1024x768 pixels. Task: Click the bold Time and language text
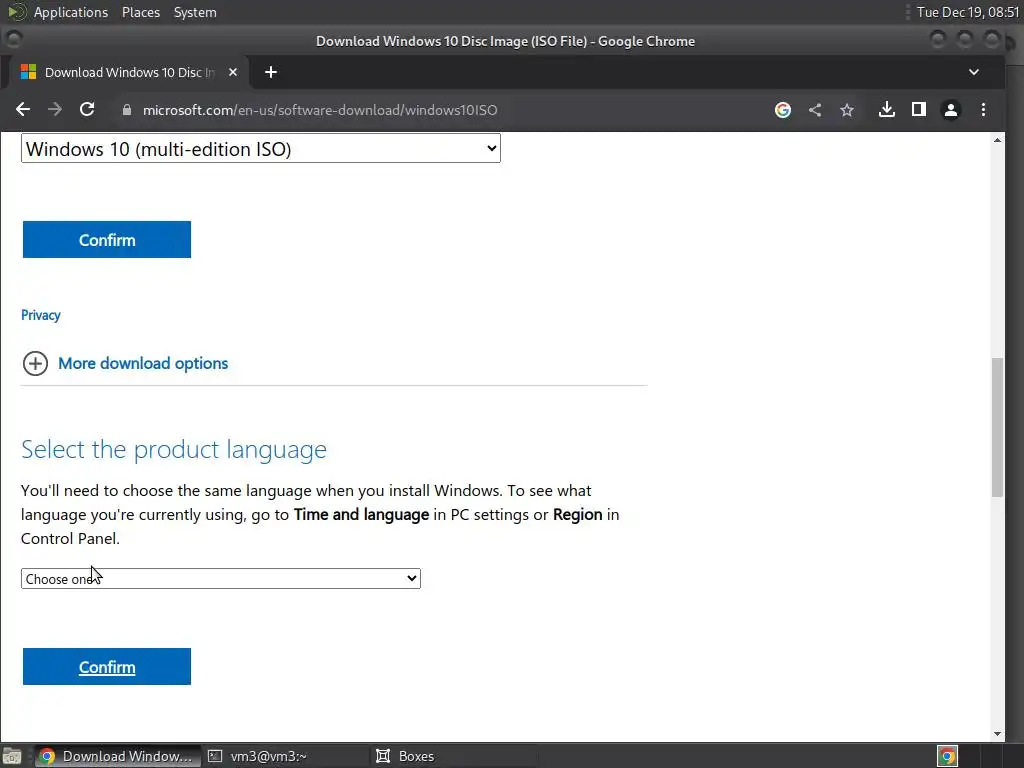361,515
